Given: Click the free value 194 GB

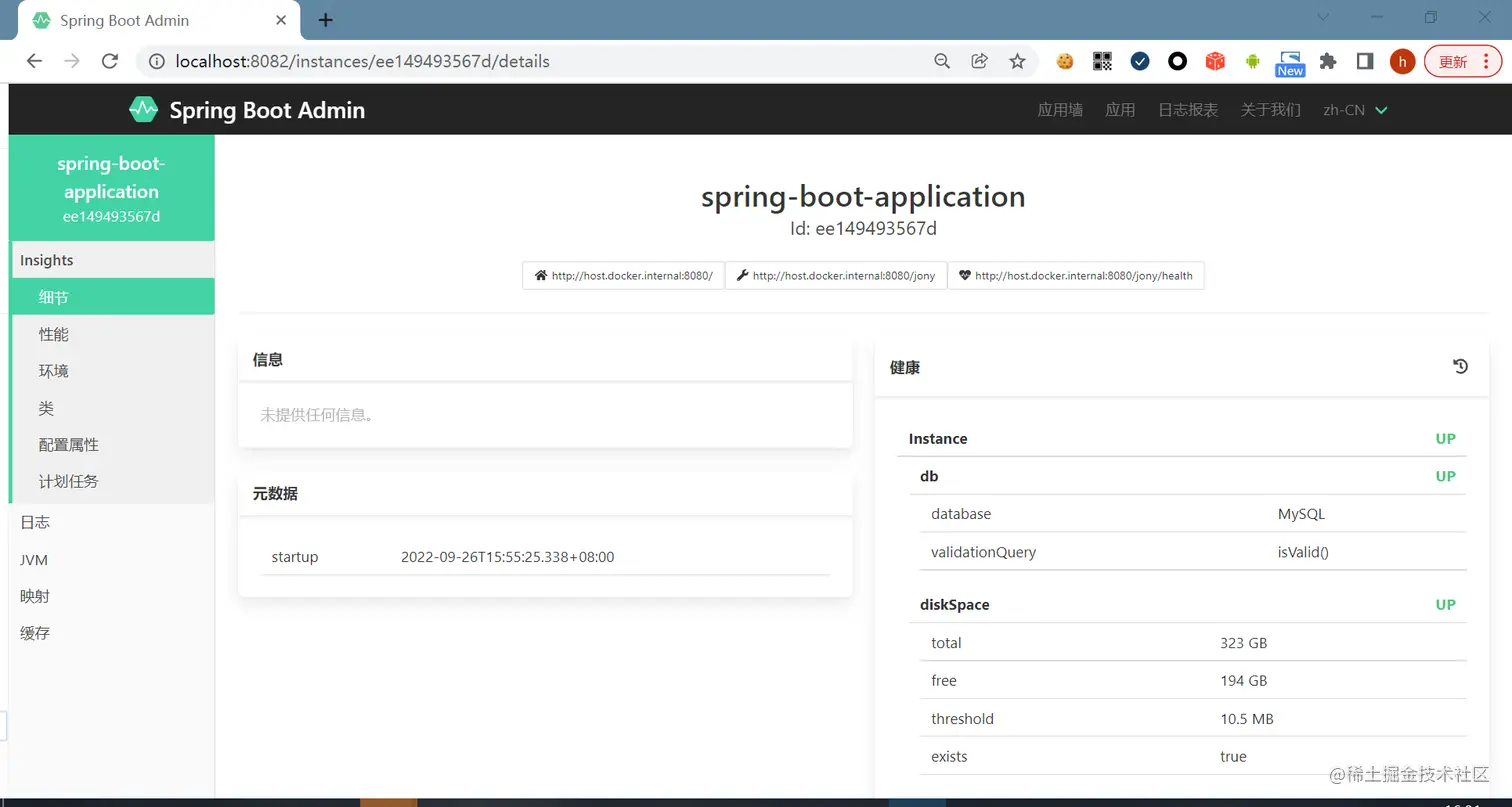Looking at the screenshot, I should (x=1243, y=681).
